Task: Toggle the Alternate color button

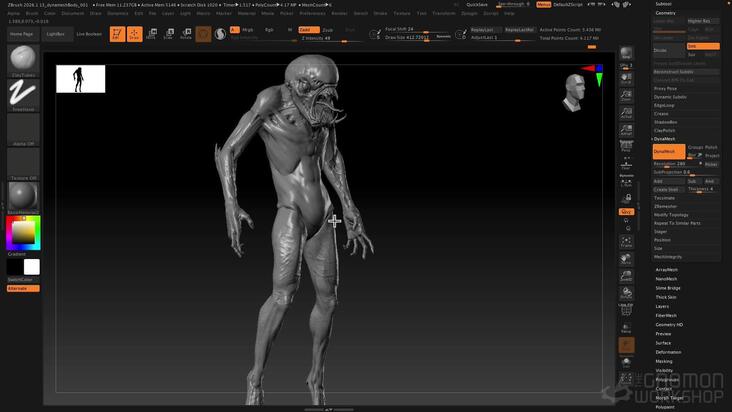Action: (x=23, y=288)
